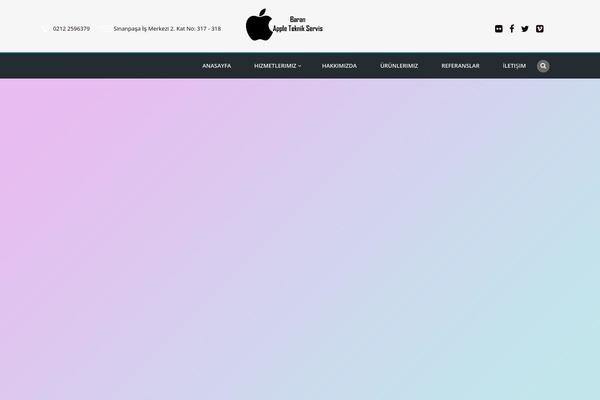
Task: Open the İLETIŞIM page
Action: click(x=514, y=66)
